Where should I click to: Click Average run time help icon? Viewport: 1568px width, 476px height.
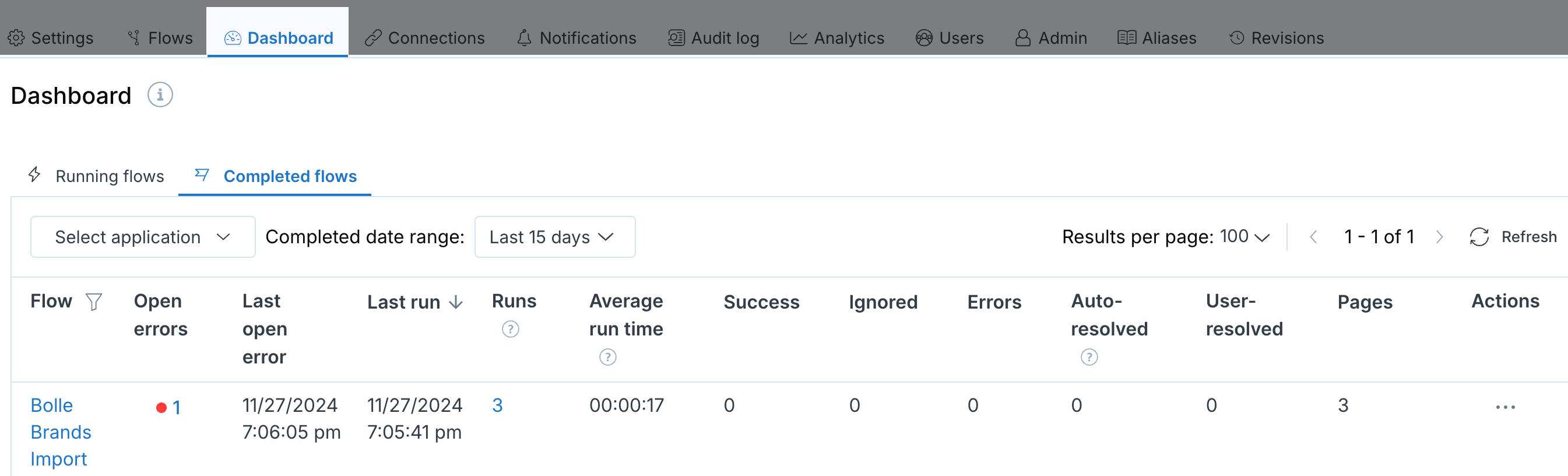coord(607,357)
